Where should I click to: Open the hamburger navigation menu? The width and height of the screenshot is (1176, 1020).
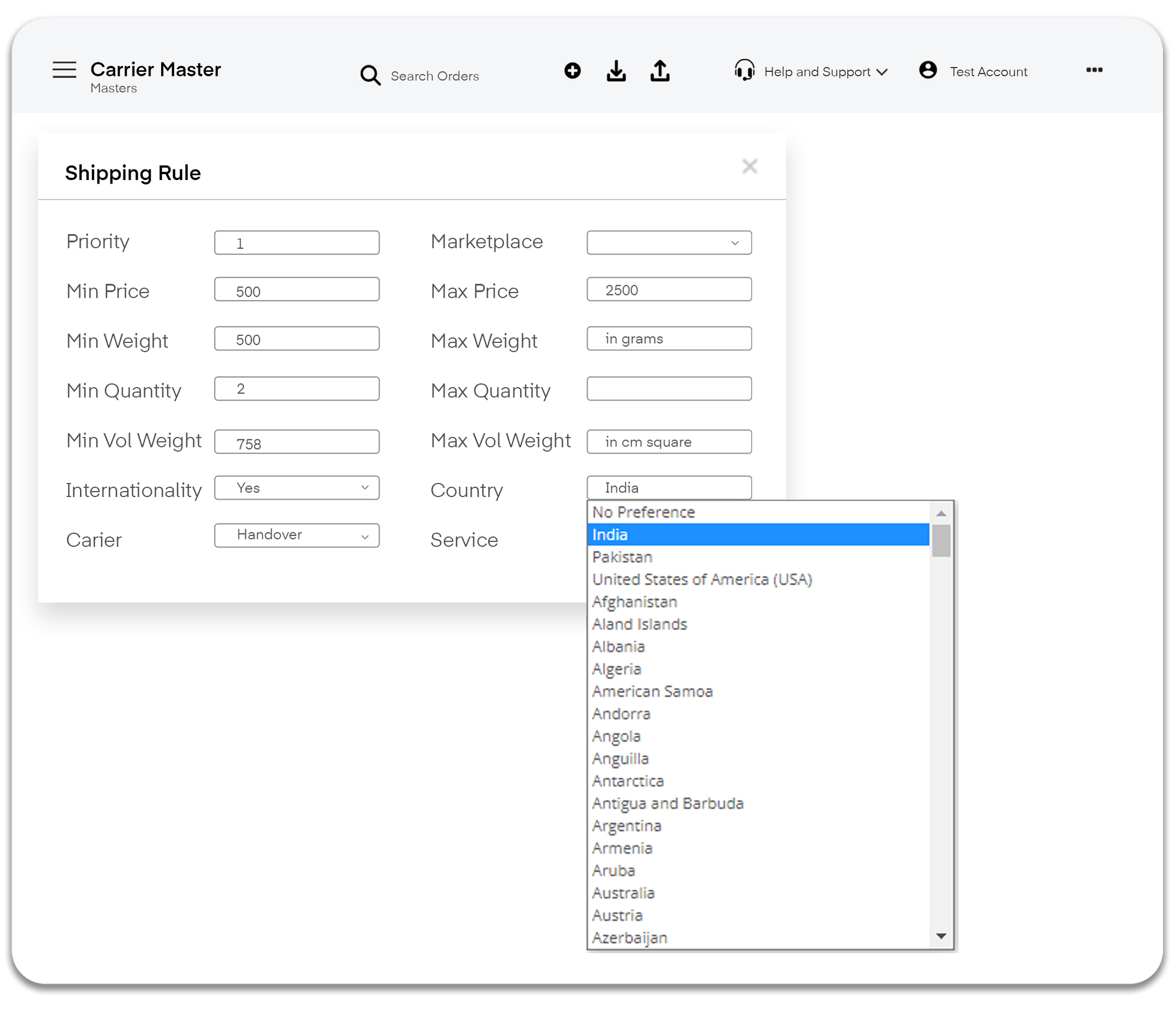pyautogui.click(x=64, y=70)
